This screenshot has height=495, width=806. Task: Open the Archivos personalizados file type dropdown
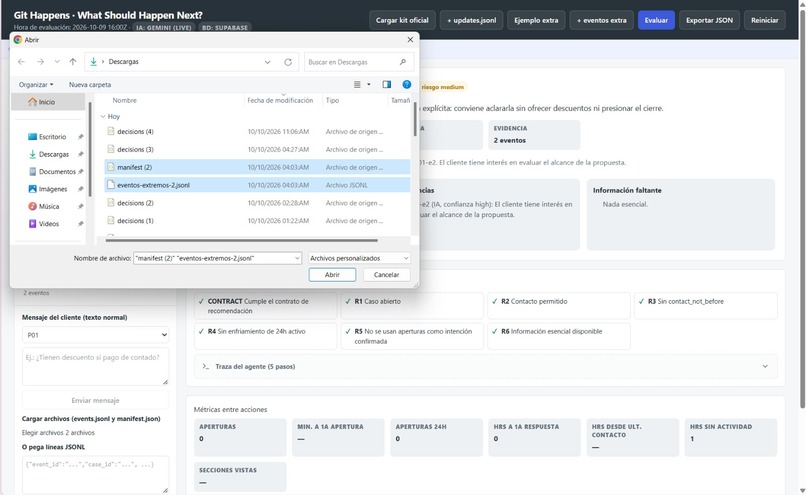(359, 259)
